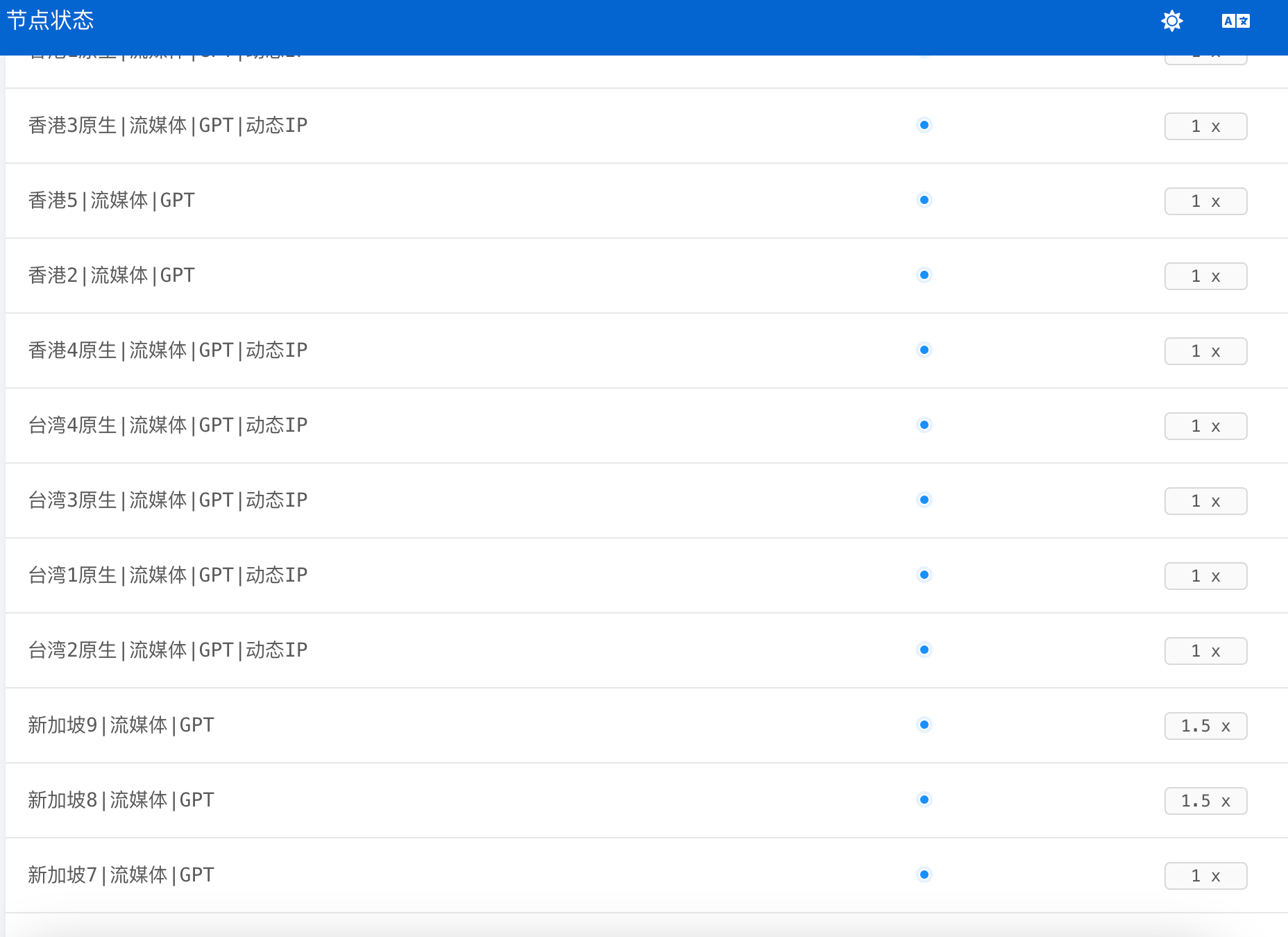Viewport: 1288px width, 937px height.
Task: Click the 1 x rate badge for 香港4原生
Action: point(1206,351)
